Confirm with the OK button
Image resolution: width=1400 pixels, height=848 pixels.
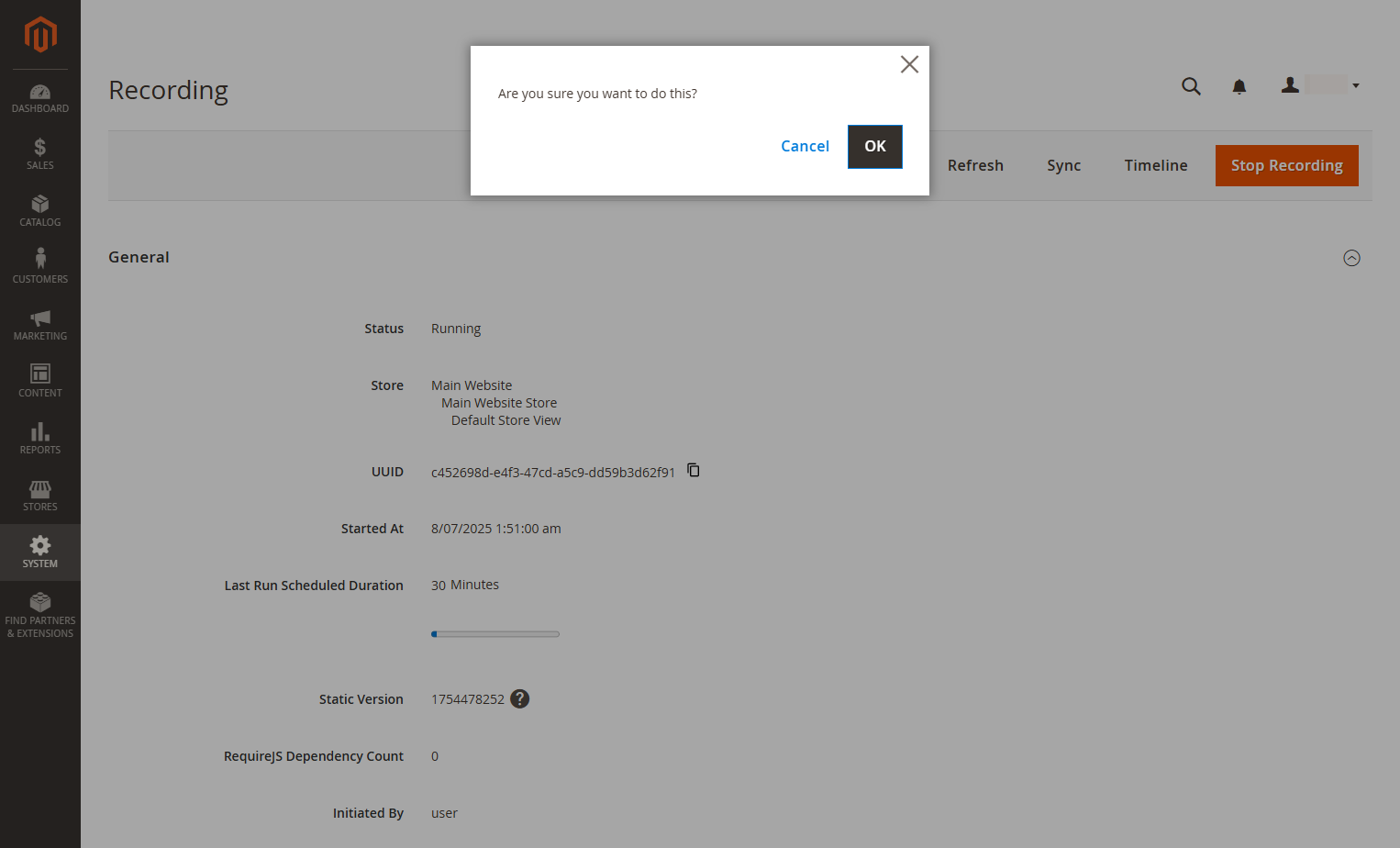click(x=875, y=147)
